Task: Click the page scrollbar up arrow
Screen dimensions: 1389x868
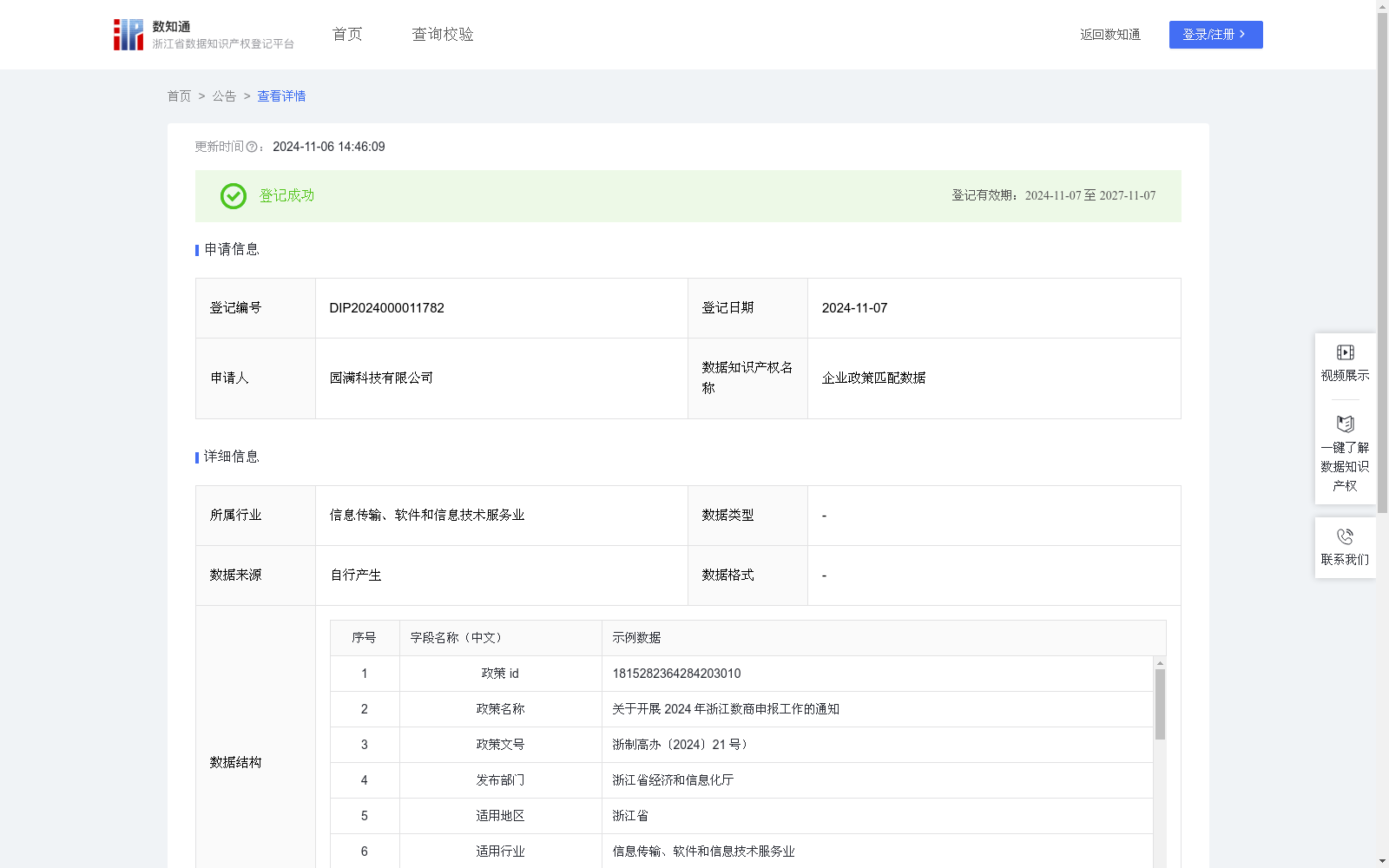Action: (1382, 6)
